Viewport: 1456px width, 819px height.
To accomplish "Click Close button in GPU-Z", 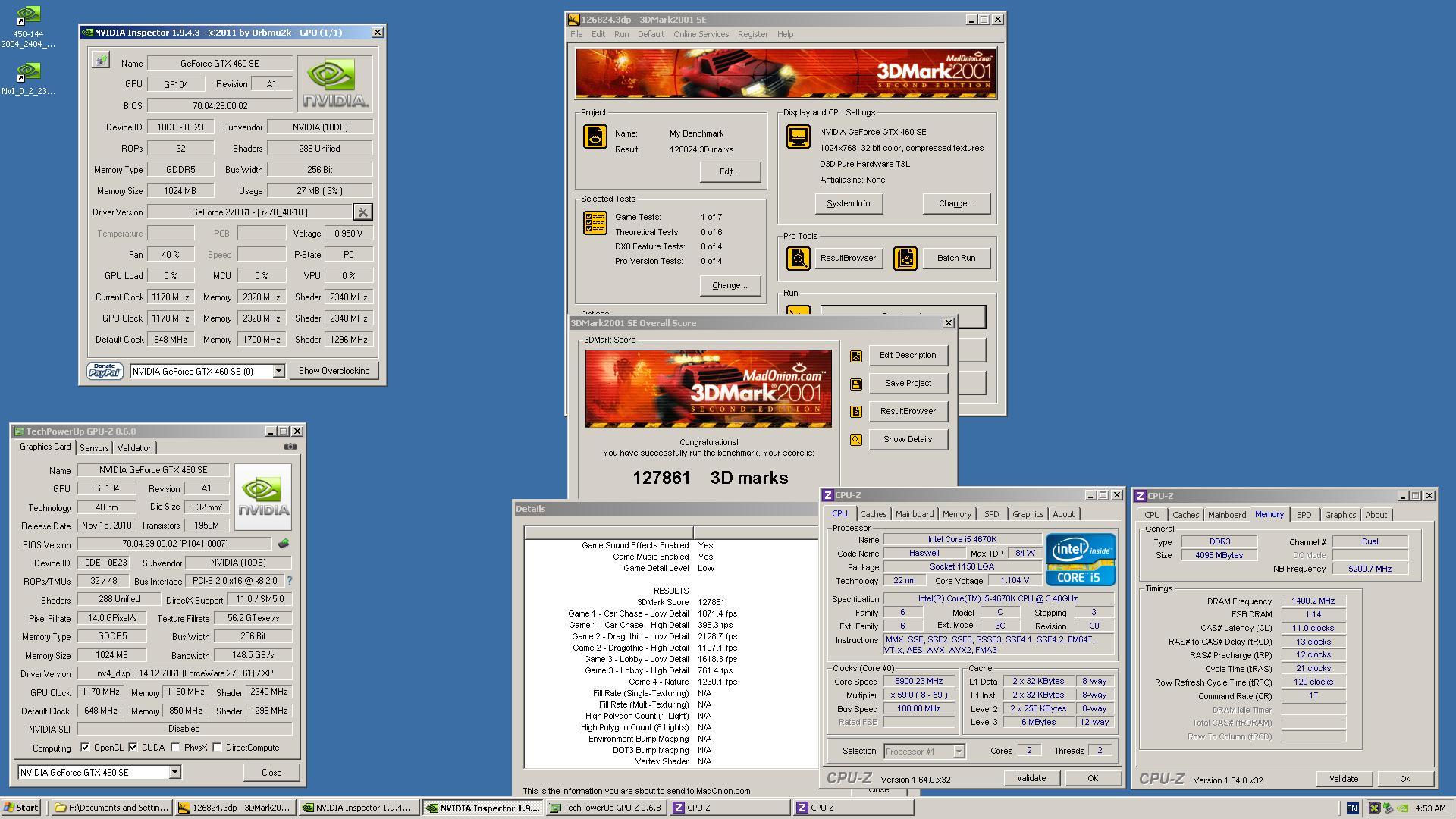I will 271,773.
